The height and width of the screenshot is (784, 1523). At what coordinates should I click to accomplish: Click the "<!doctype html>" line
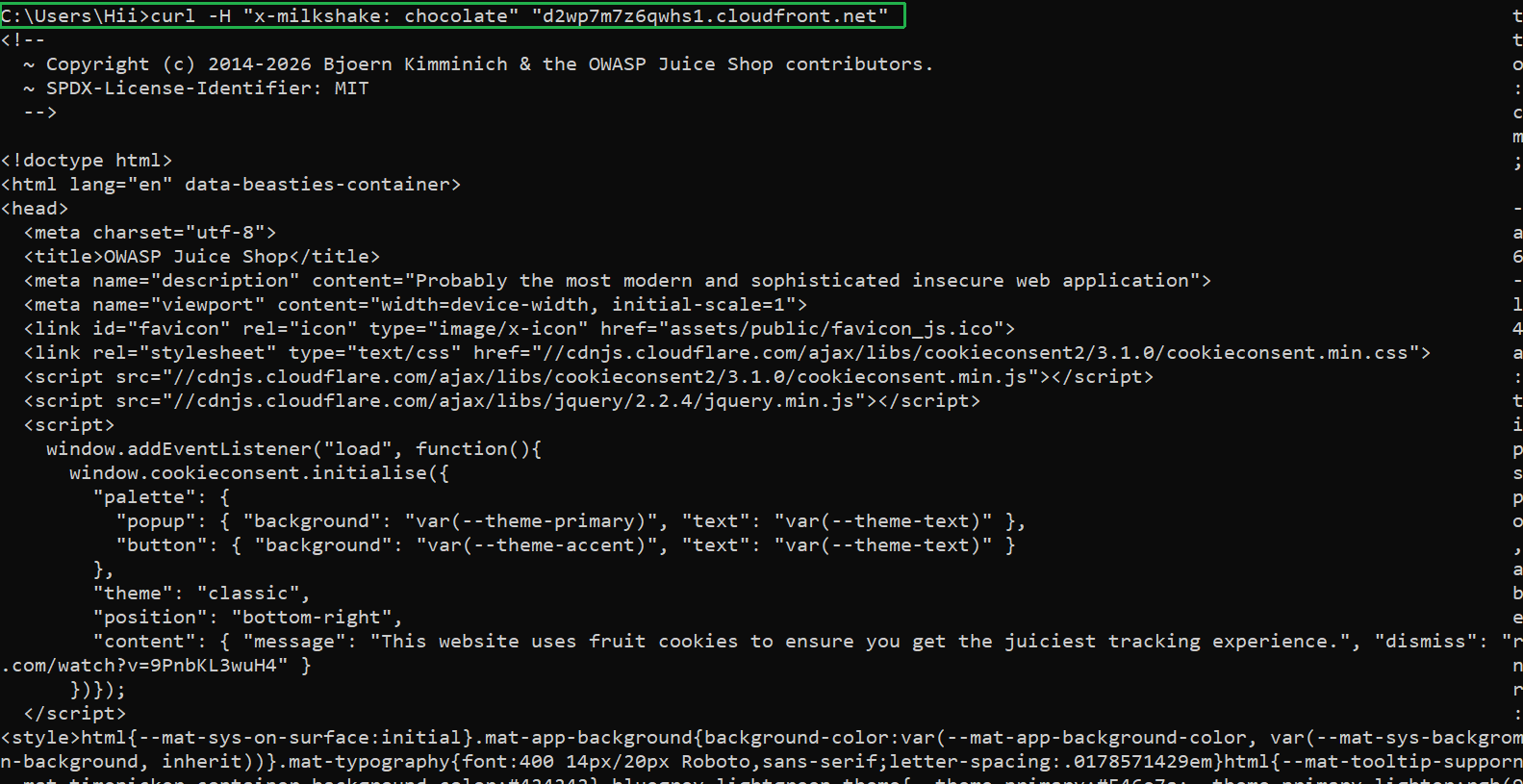point(87,161)
